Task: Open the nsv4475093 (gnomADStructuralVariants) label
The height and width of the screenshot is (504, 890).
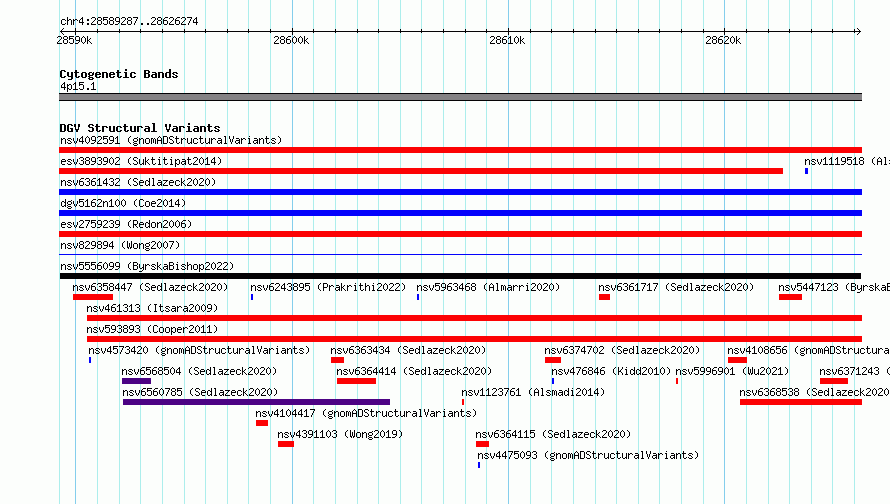Action: [x=588, y=455]
